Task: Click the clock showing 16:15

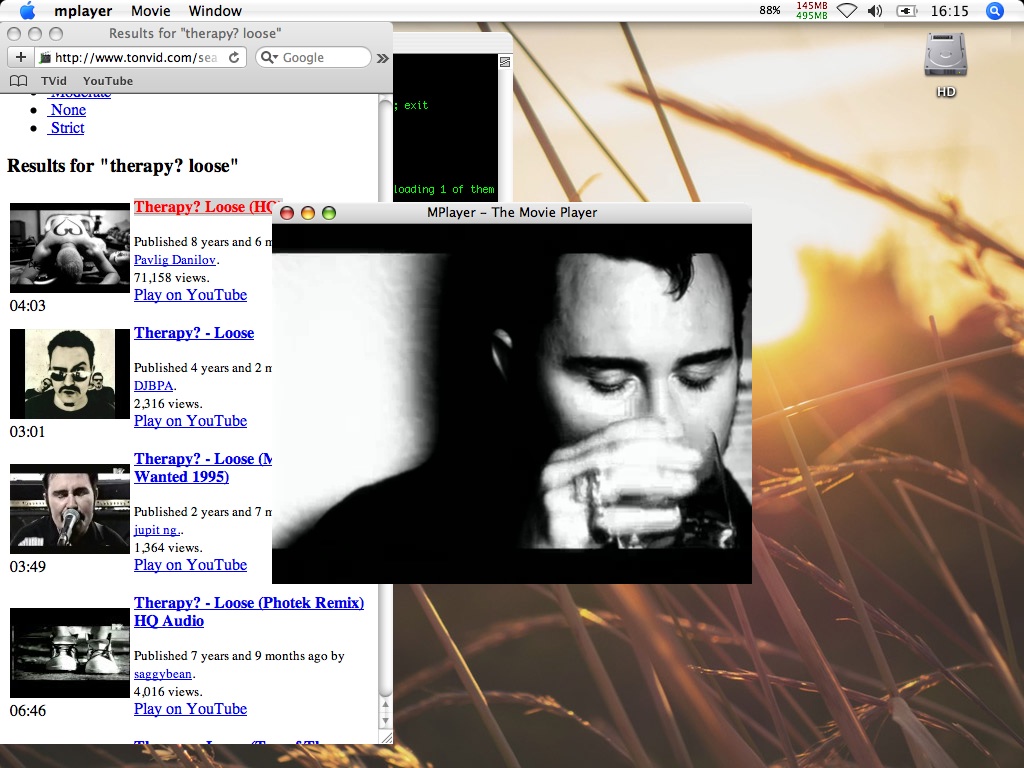Action: 949,11
